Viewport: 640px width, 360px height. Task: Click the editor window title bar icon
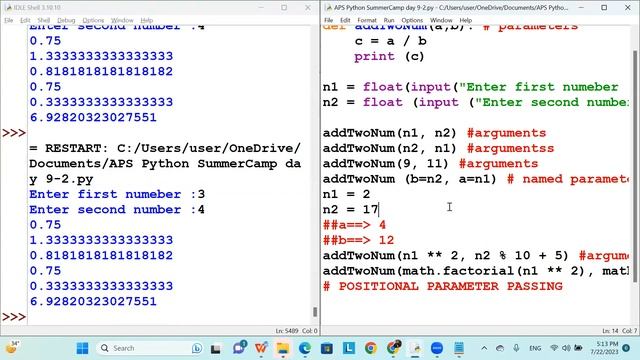point(328,8)
